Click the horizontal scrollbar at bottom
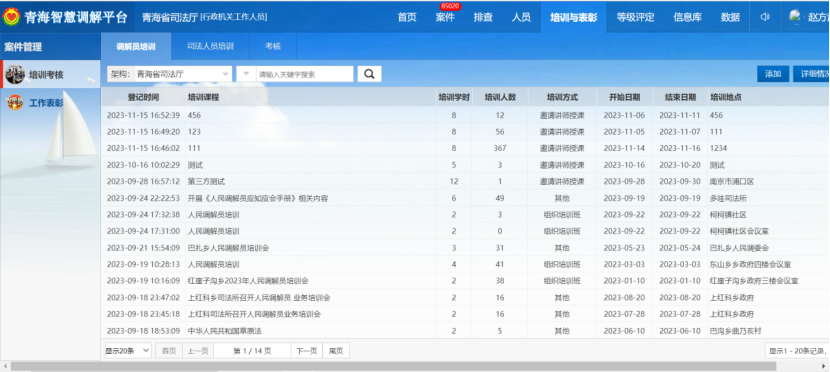Viewport: 830px width, 372px height. click(x=393, y=366)
